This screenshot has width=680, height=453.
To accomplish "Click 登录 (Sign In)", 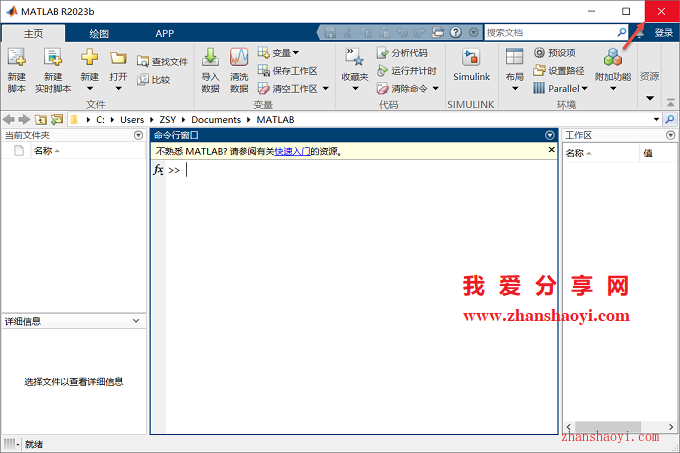I will [664, 33].
